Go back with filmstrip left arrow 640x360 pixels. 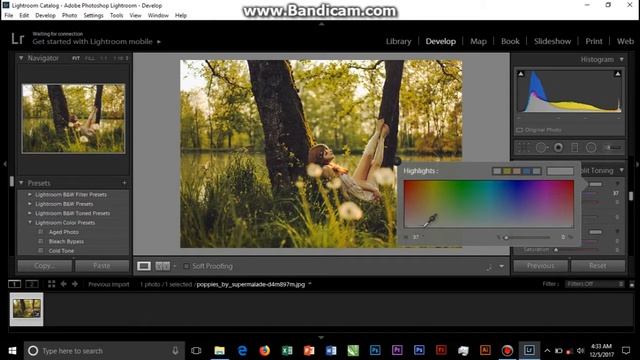click(x=63, y=284)
